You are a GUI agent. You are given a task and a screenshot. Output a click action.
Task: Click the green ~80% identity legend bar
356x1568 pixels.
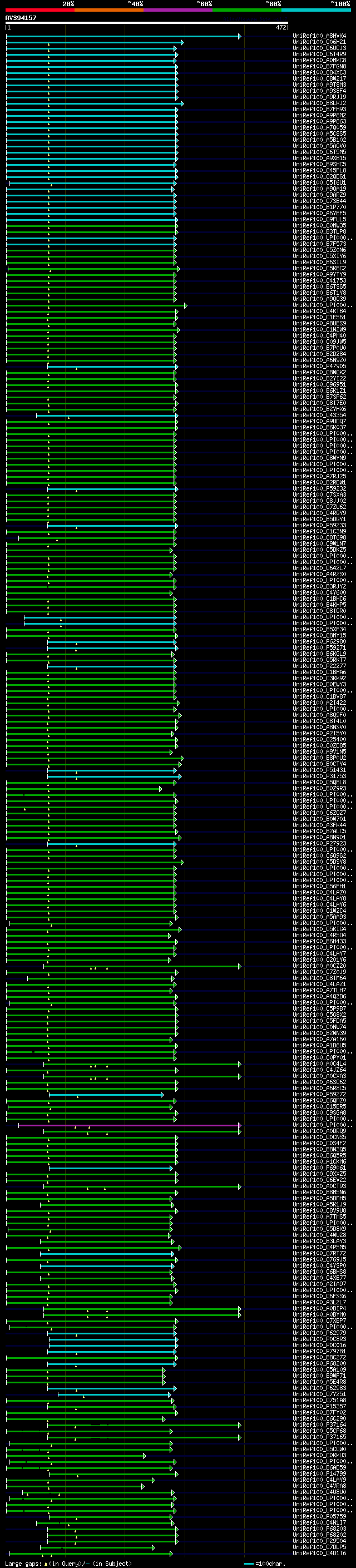point(247,10)
